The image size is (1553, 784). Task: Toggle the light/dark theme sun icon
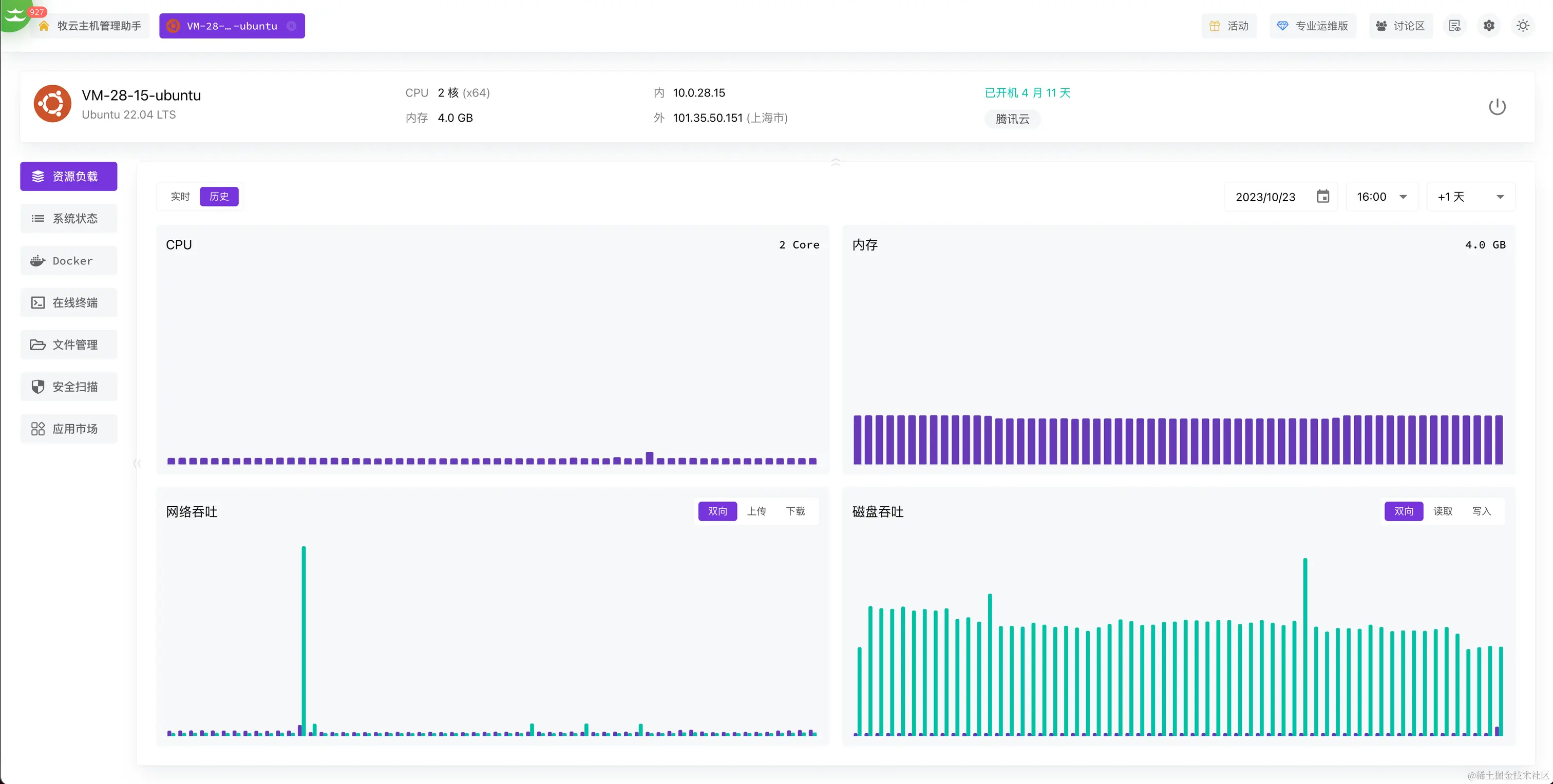coord(1523,26)
